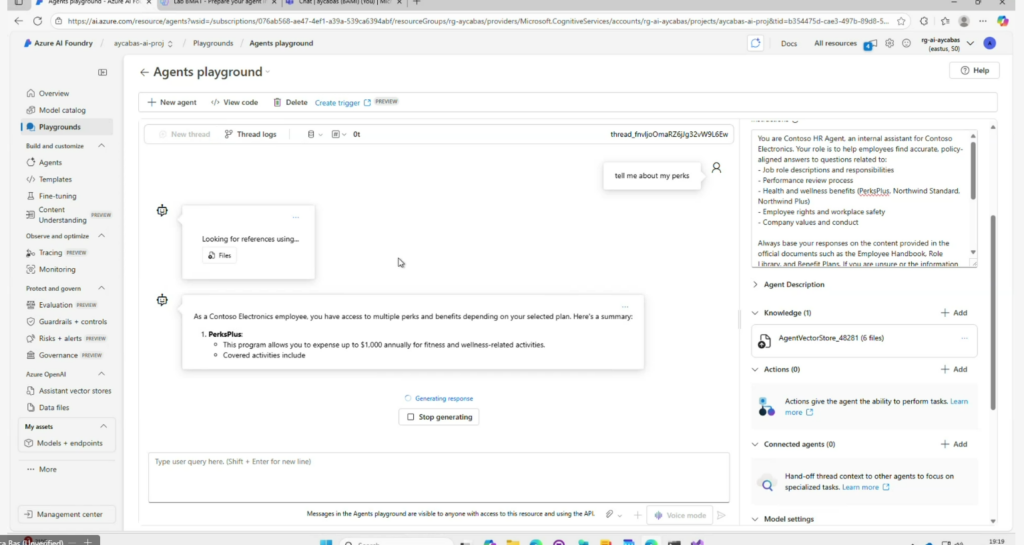Open Agents playground title dropdown

click(268, 72)
